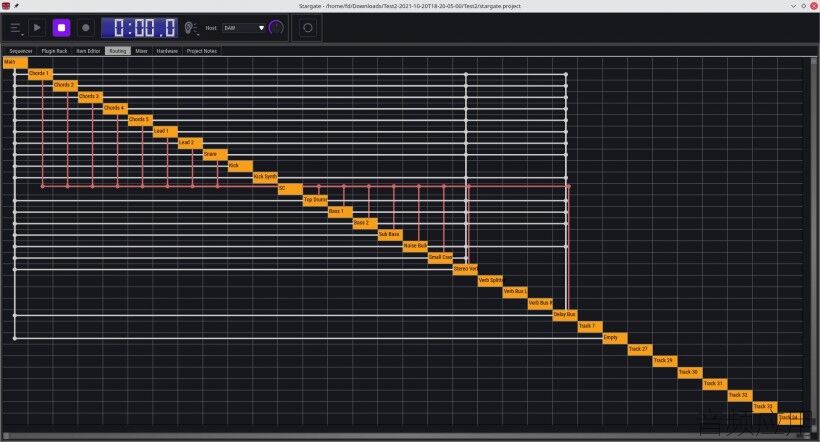Open the Mixer tab

click(141, 51)
